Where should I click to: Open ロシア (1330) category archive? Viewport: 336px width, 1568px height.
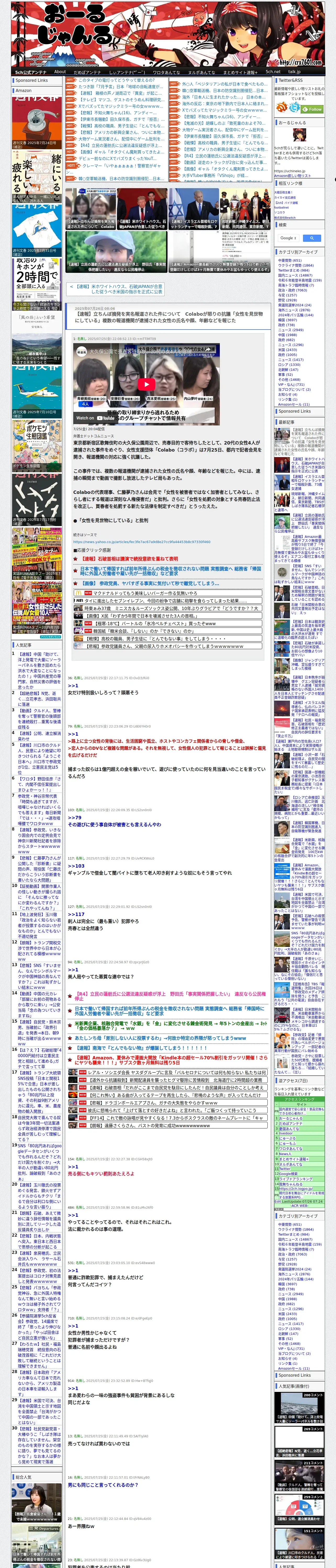[289, 365]
